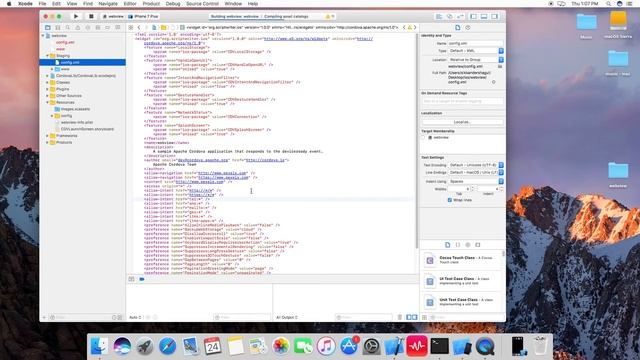Select webview-Info.plist in navigator
This screenshot has height=360, width=640.
click(x=77, y=122)
